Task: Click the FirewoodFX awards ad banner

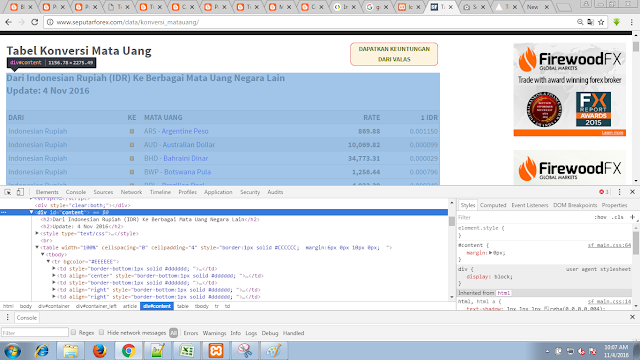Action: 570,89
